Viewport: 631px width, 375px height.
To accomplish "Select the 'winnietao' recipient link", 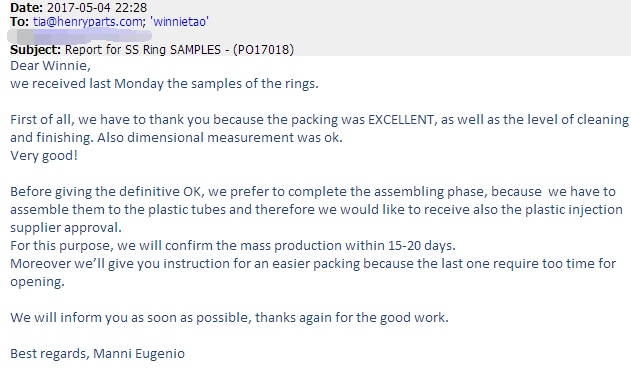I will [x=179, y=22].
